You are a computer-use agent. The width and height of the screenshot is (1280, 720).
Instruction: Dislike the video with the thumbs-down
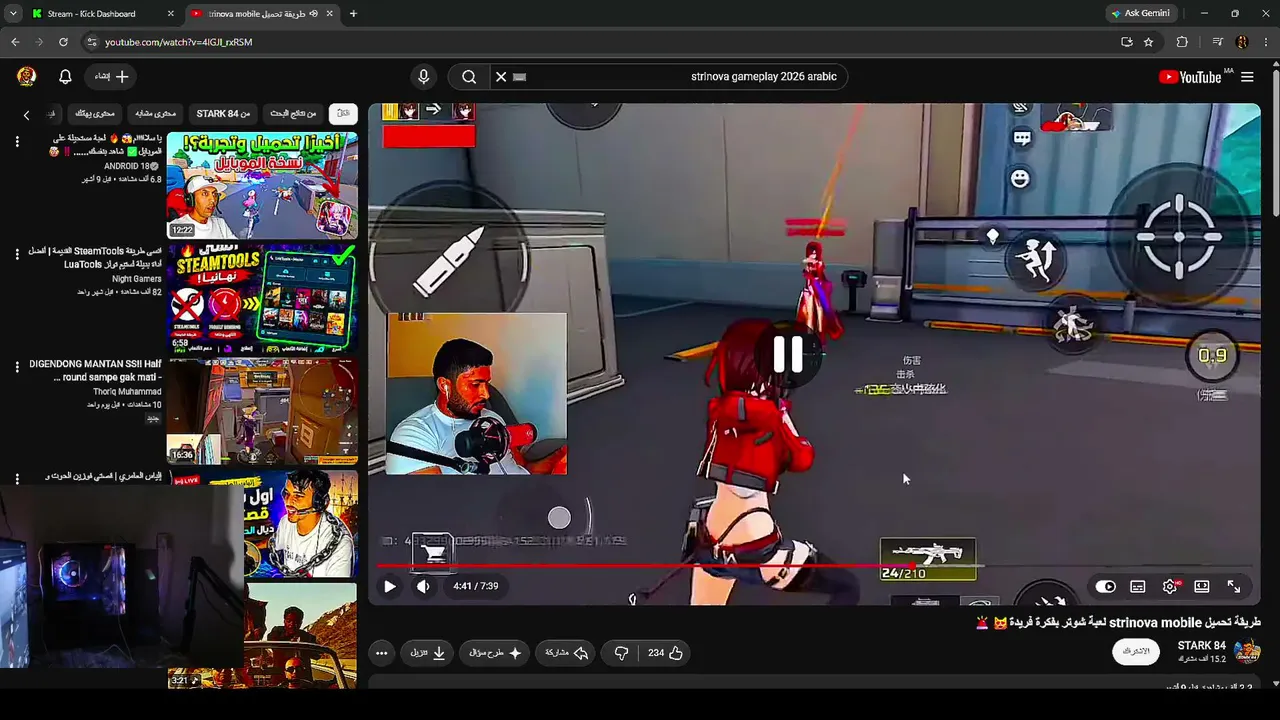pyautogui.click(x=621, y=653)
